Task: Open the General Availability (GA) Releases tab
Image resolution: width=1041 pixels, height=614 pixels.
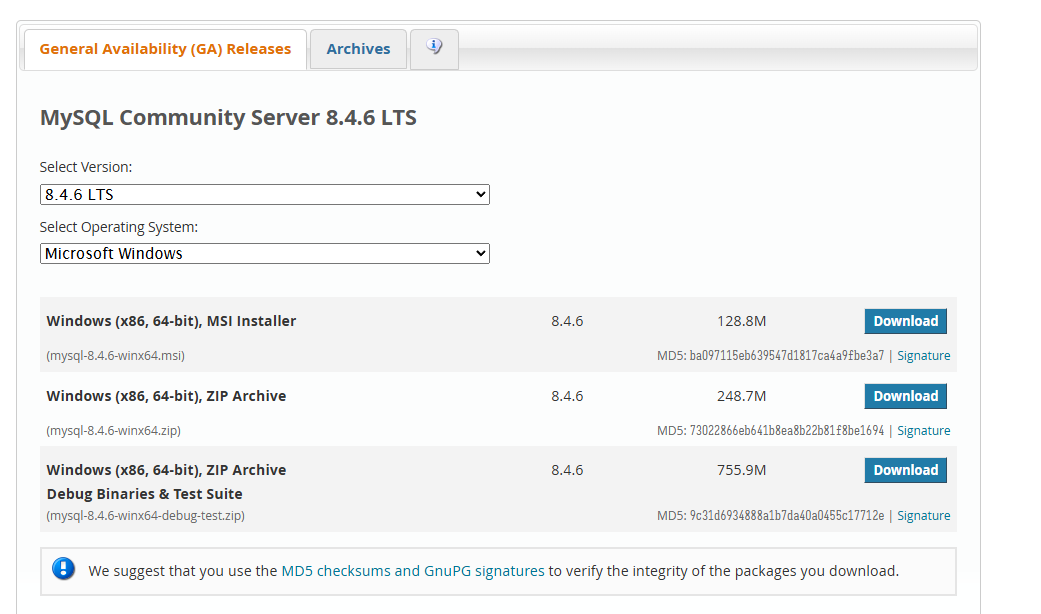Action: tap(165, 49)
